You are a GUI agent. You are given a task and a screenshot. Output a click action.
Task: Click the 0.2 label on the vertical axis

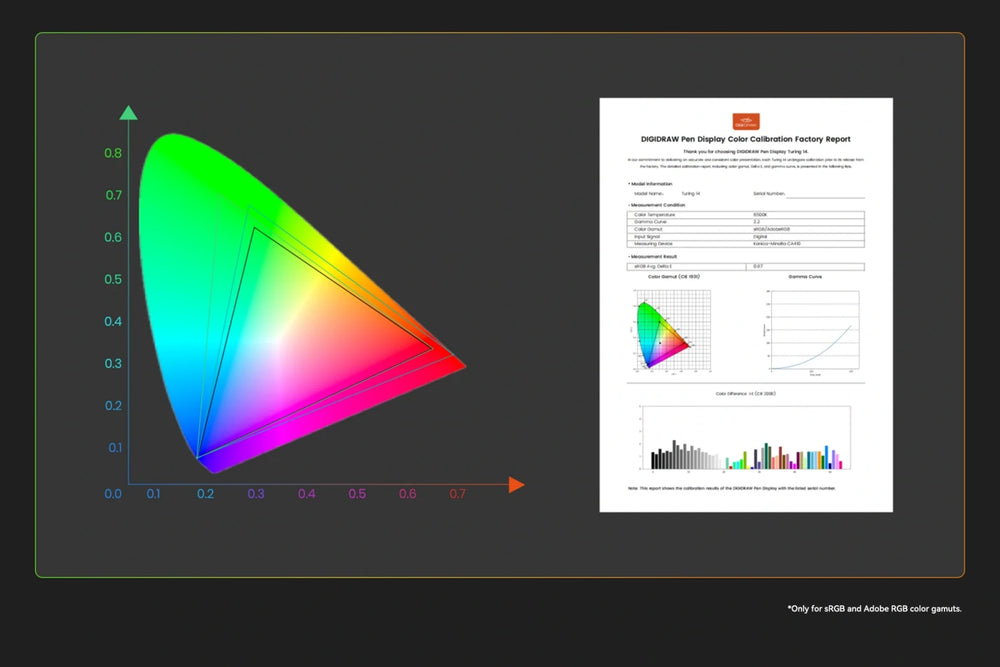pos(113,406)
